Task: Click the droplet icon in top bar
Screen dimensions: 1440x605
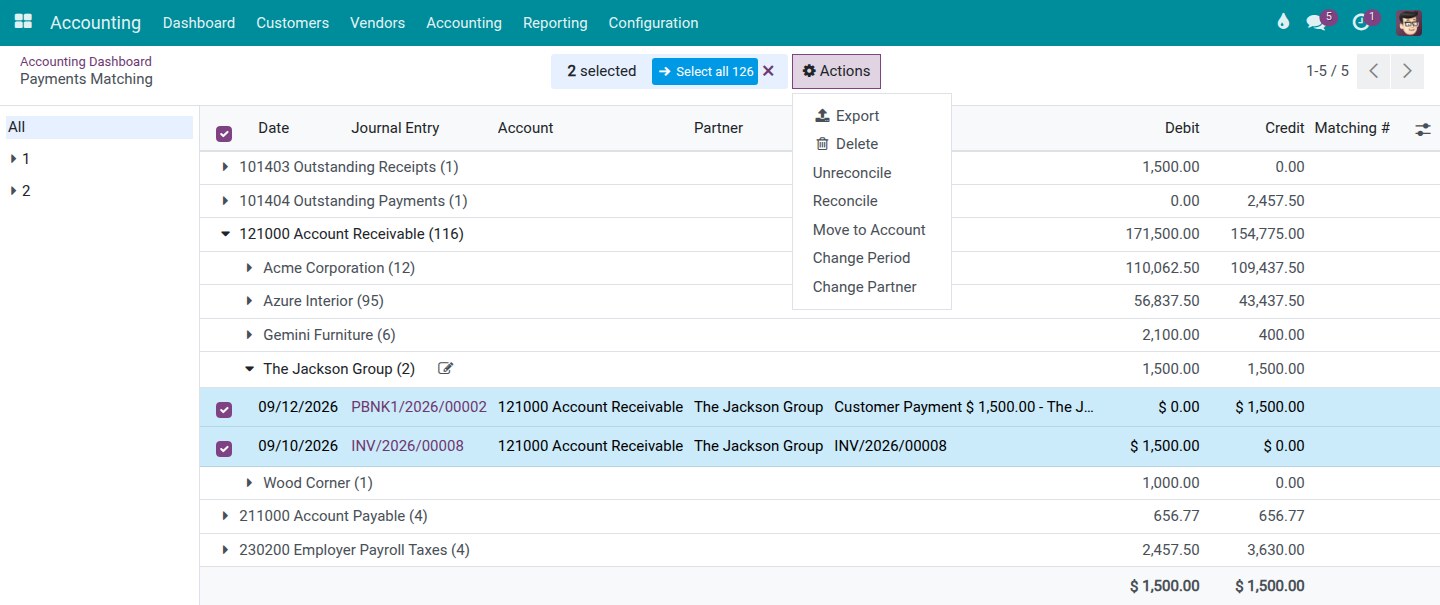Action: (x=1283, y=22)
